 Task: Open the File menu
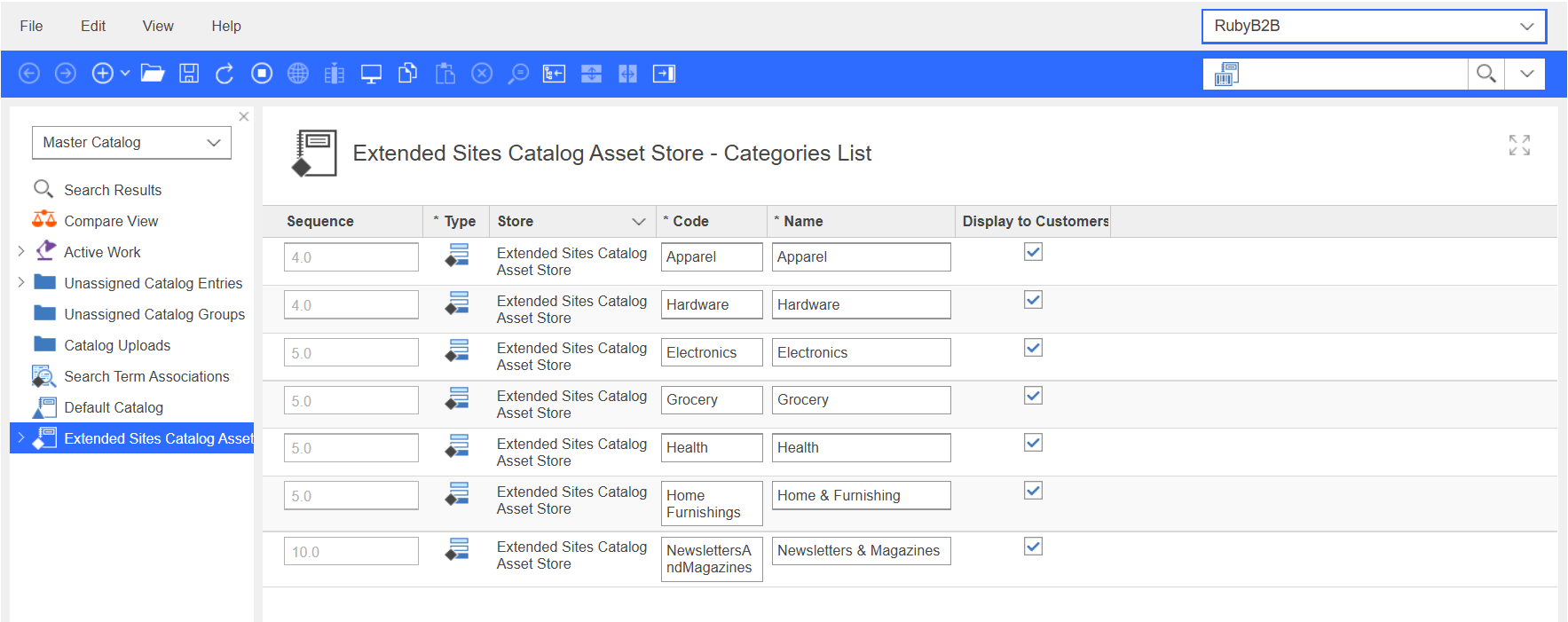pos(31,26)
